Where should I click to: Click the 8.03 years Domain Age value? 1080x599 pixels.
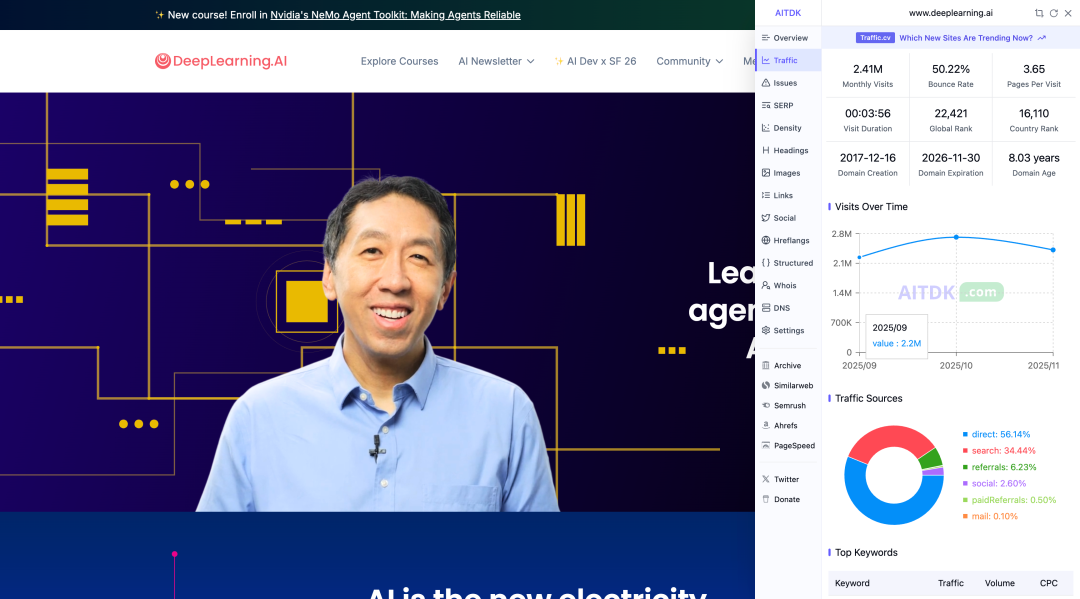[1034, 158]
